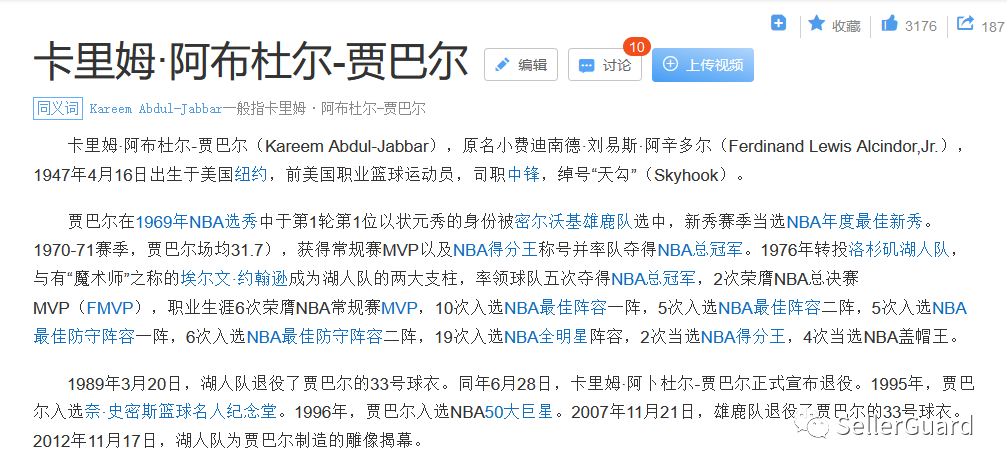Viewport: 1007px width, 467px height.
Task: Click the 收藏 star icon
Action: (x=816, y=24)
